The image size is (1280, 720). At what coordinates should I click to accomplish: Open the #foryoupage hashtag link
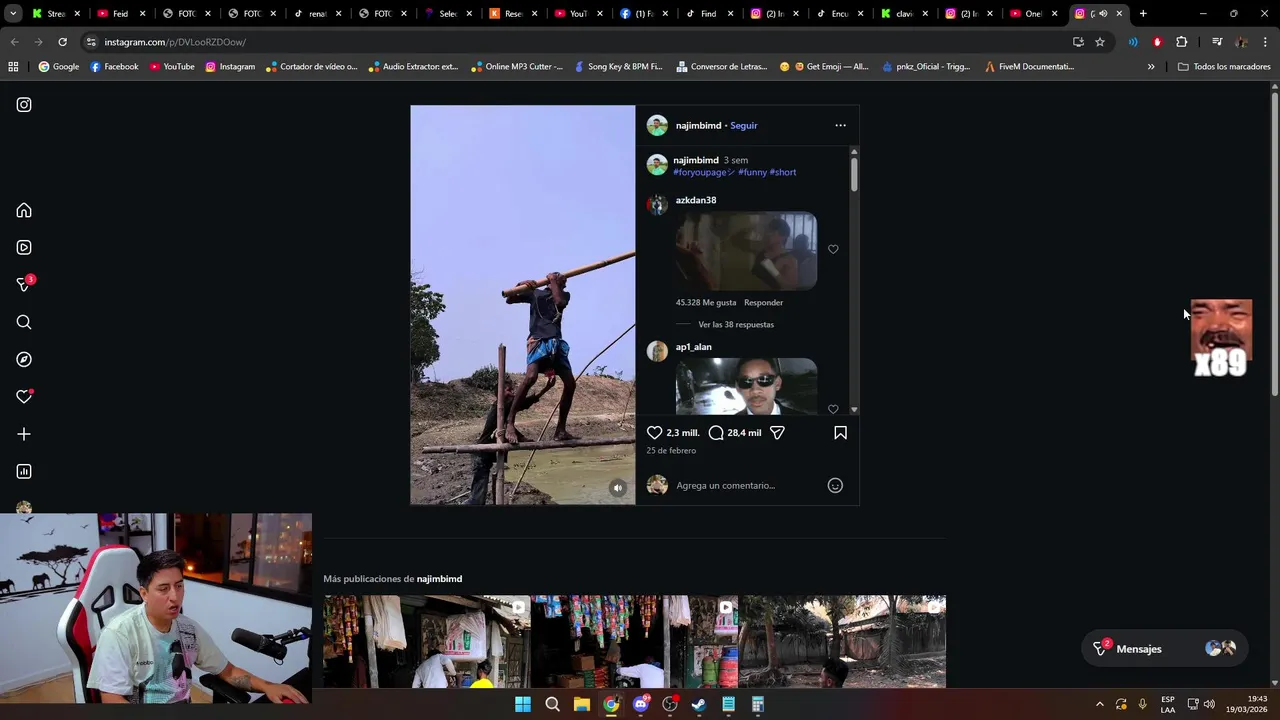703,172
